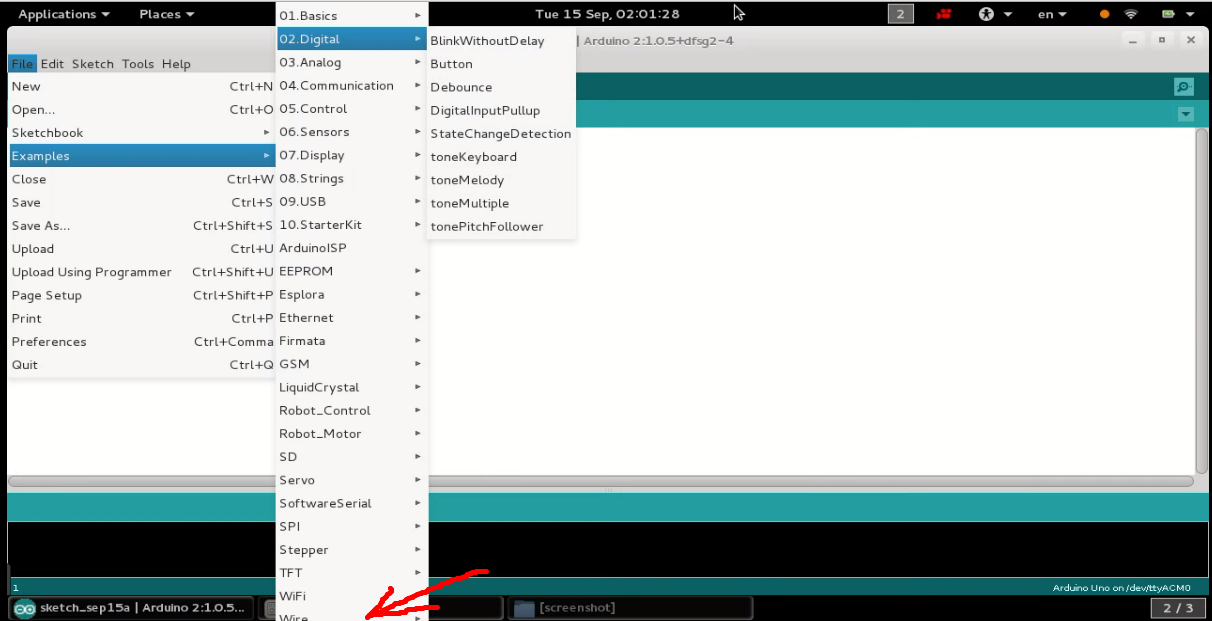1212x621 pixels.
Task: Open the LiquidCrystal library examples
Action: click(352, 387)
